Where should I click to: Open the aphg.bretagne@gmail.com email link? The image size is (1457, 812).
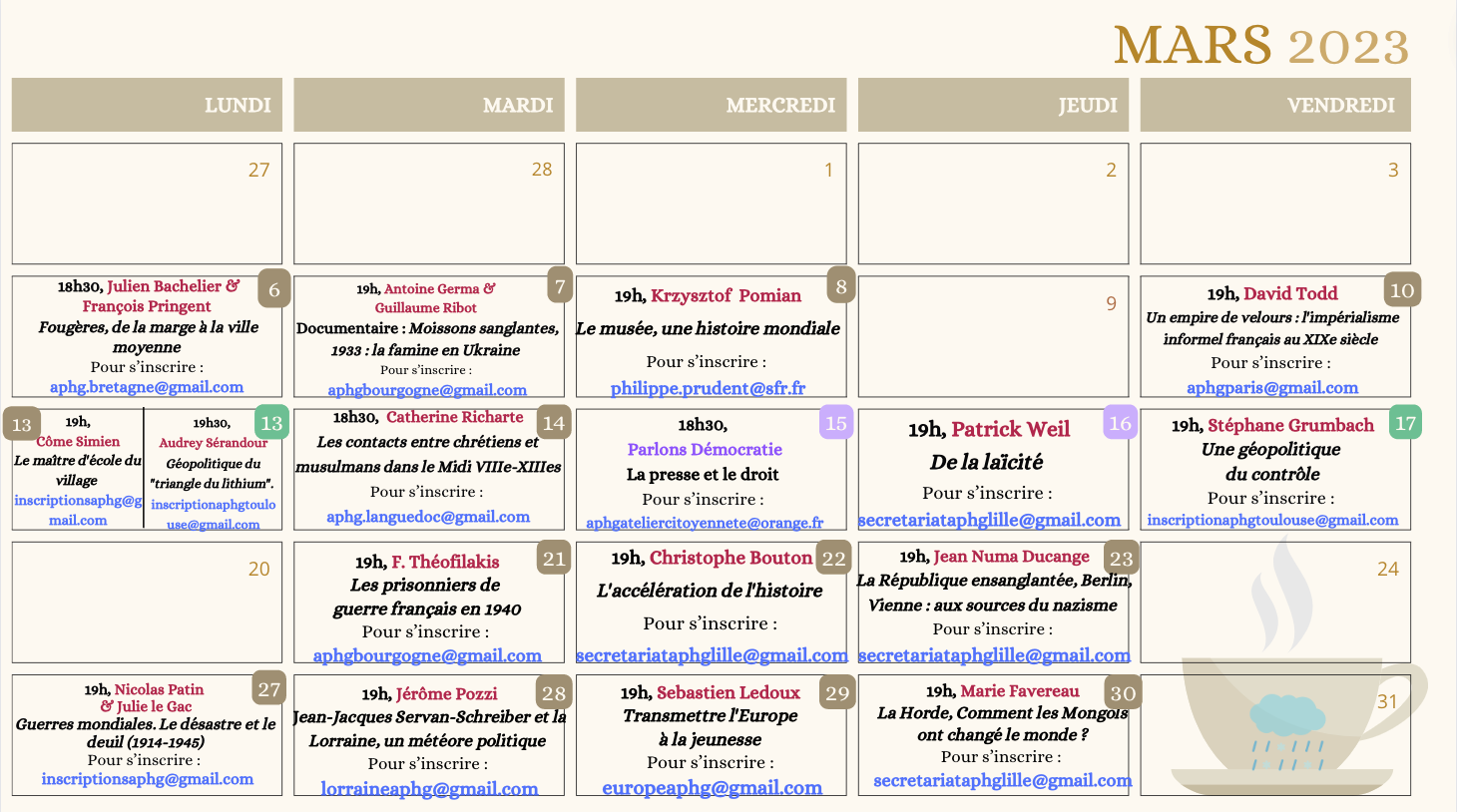[147, 387]
